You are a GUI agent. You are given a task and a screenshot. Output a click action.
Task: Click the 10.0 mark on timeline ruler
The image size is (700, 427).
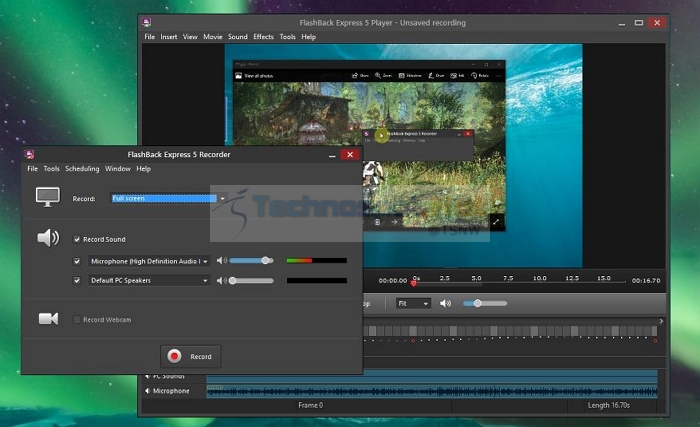pyautogui.click(x=540, y=278)
